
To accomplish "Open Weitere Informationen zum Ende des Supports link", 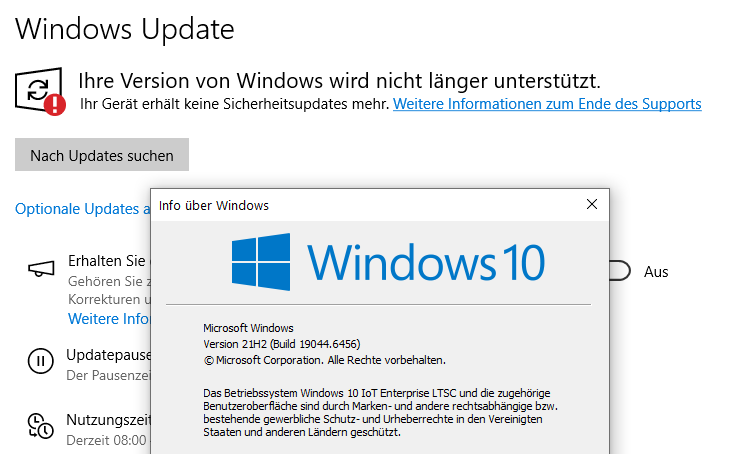I will pyautogui.click(x=547, y=104).
